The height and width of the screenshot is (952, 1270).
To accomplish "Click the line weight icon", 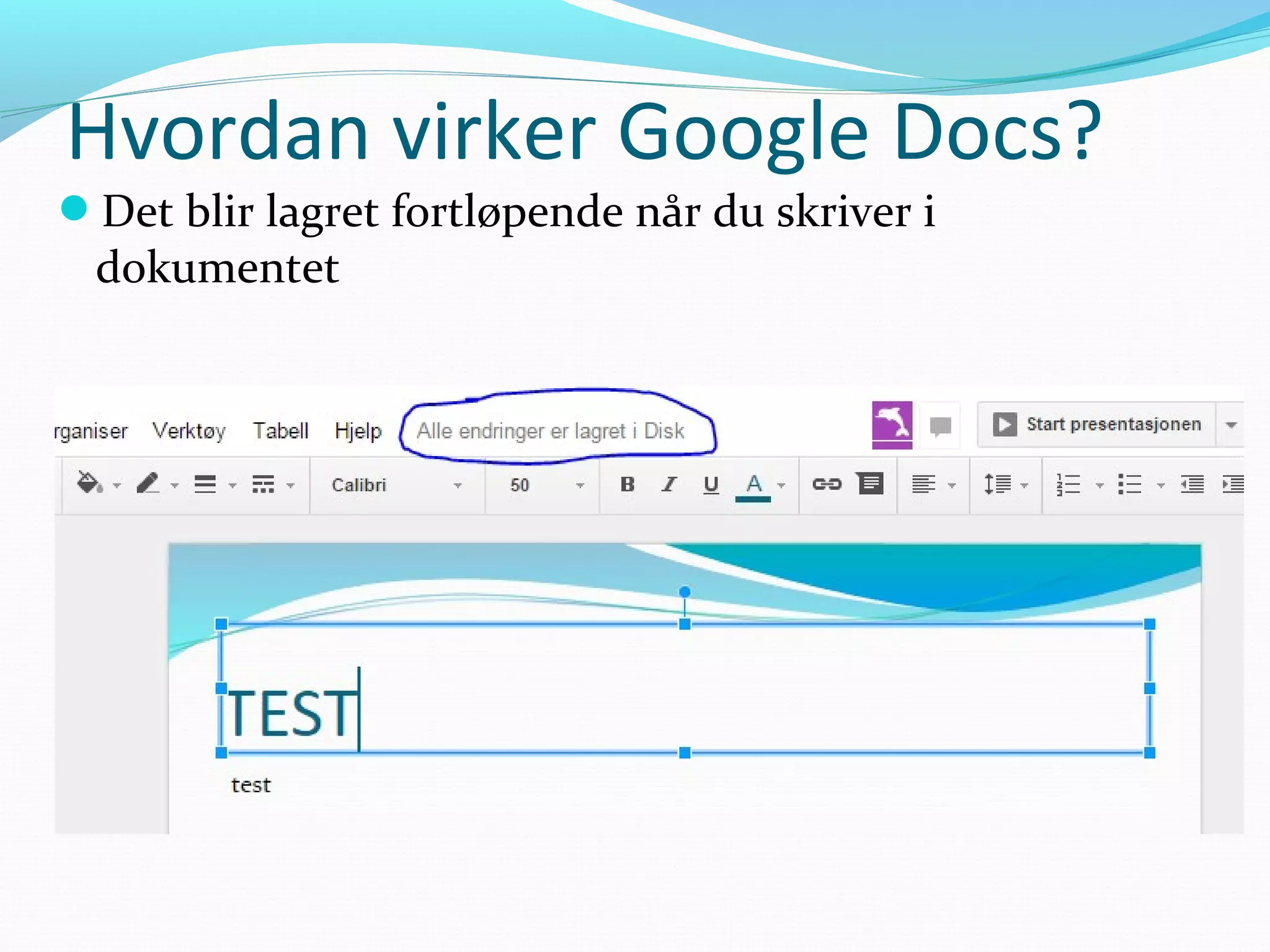I will (205, 484).
